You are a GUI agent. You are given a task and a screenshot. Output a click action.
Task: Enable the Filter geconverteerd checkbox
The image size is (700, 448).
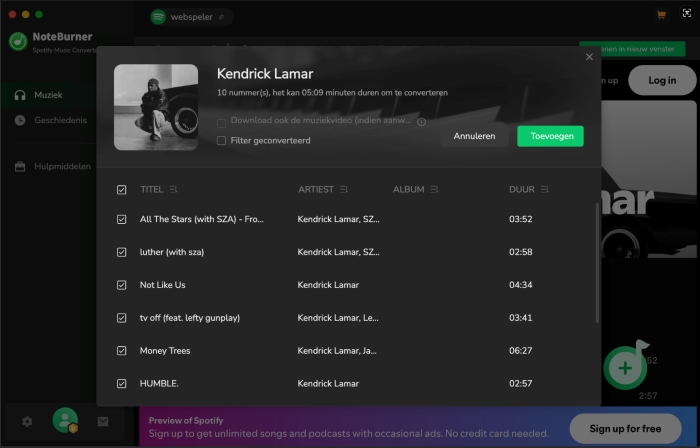pos(221,141)
